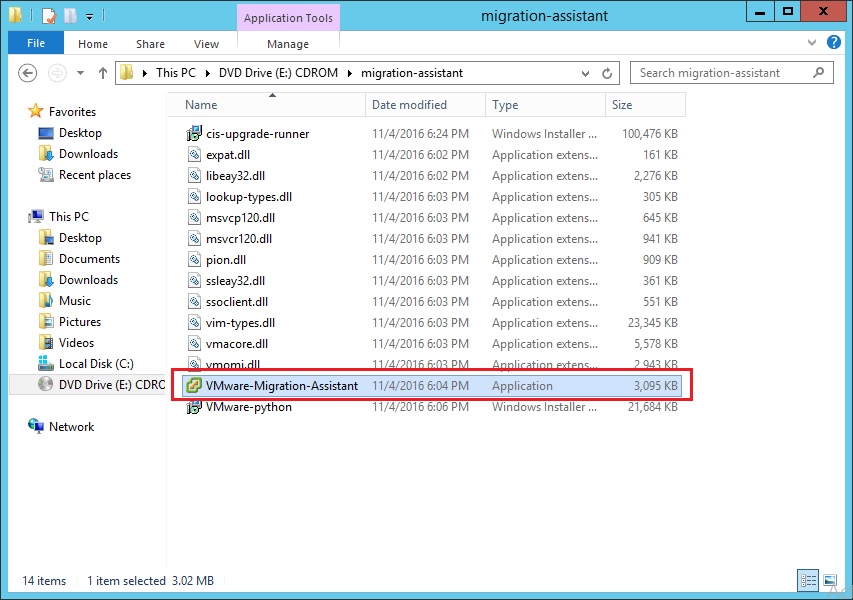Open Recent places in the navigation pane
The height and width of the screenshot is (600, 853).
tap(95, 175)
